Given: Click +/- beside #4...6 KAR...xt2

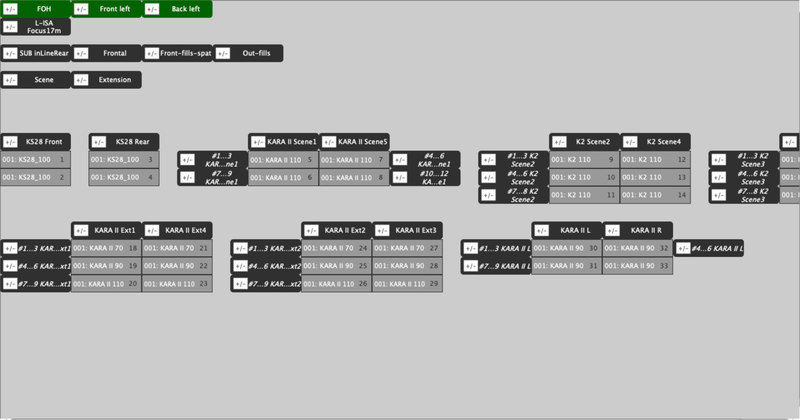Looking at the screenshot, I should click(240, 266).
